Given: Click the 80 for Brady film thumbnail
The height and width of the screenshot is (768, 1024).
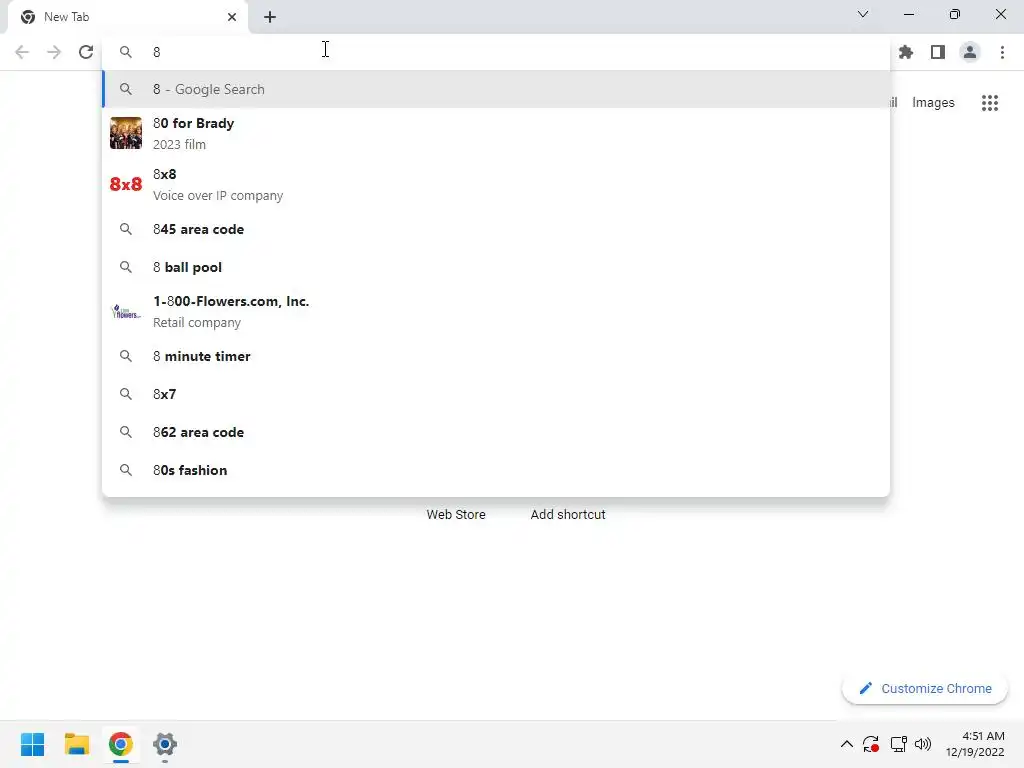Looking at the screenshot, I should point(125,133).
